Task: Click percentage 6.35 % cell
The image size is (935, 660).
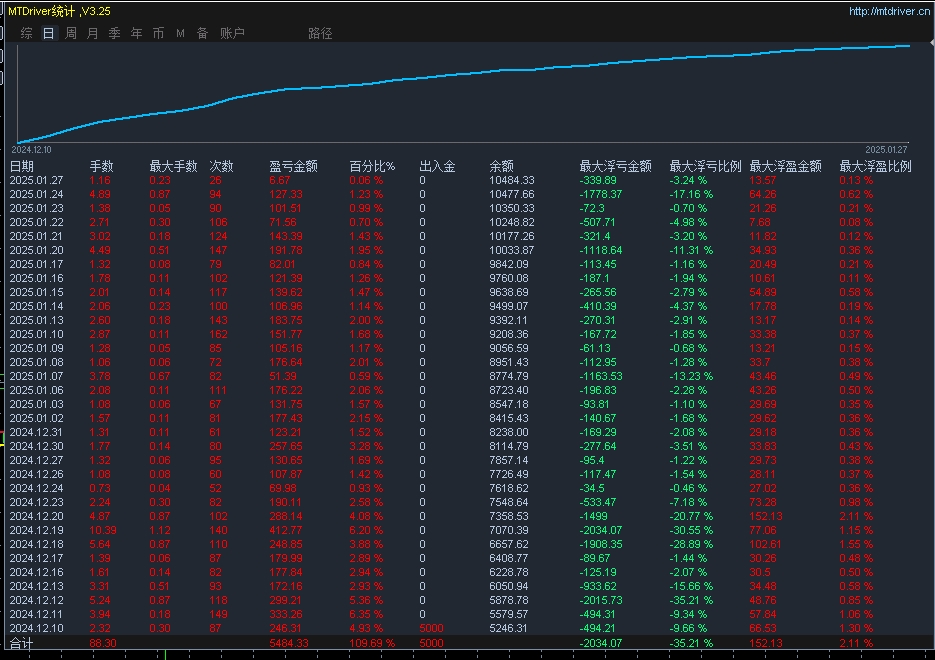Action: click(x=366, y=614)
